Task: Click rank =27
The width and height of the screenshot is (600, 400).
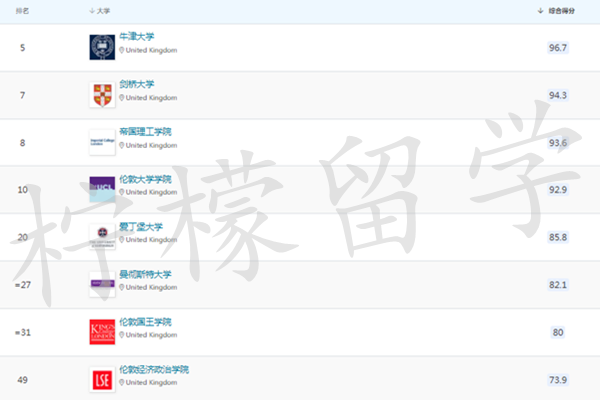Action: tap(23, 285)
